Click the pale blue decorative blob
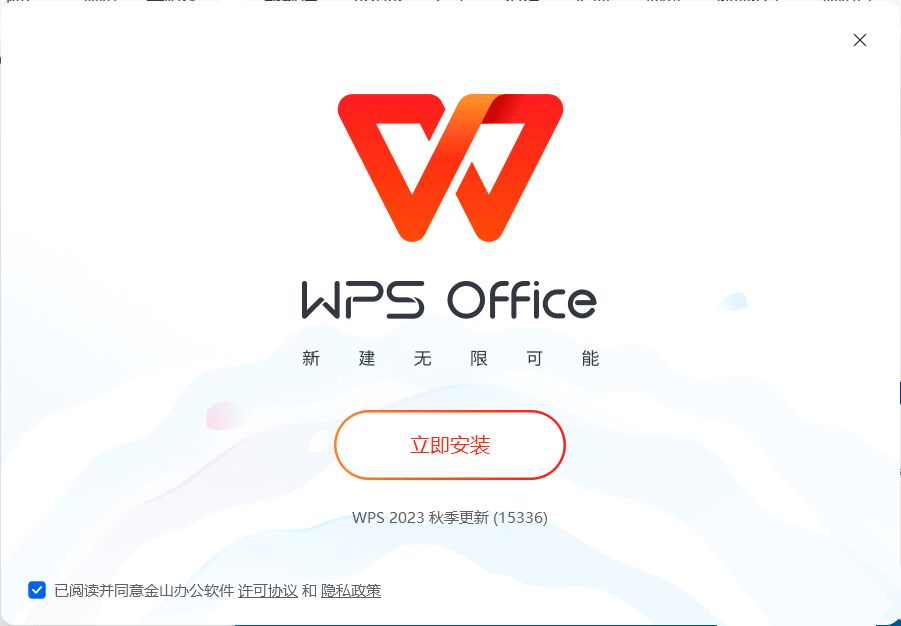The height and width of the screenshot is (626, 901). click(x=733, y=301)
